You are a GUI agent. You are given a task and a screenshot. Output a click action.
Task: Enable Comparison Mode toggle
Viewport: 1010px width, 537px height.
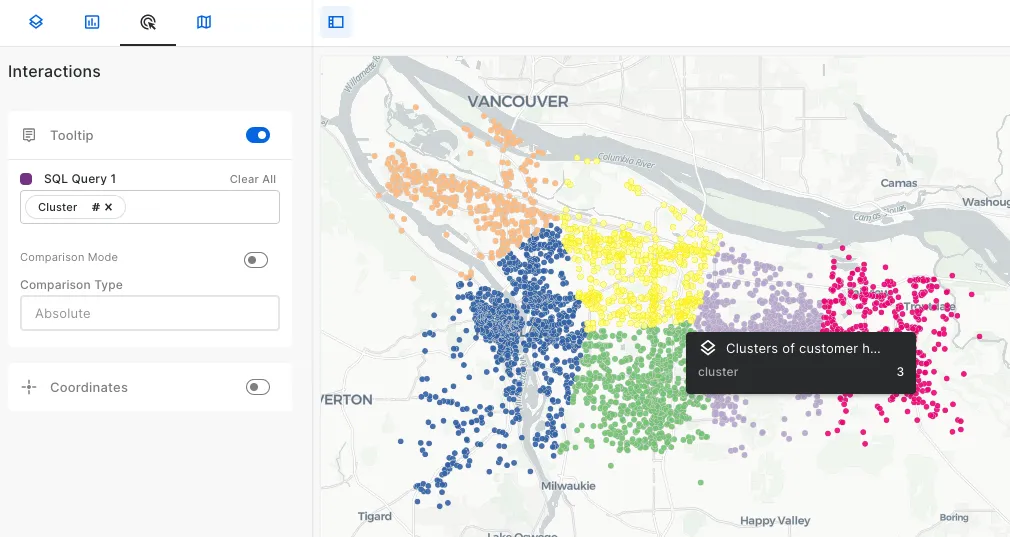coord(257,260)
